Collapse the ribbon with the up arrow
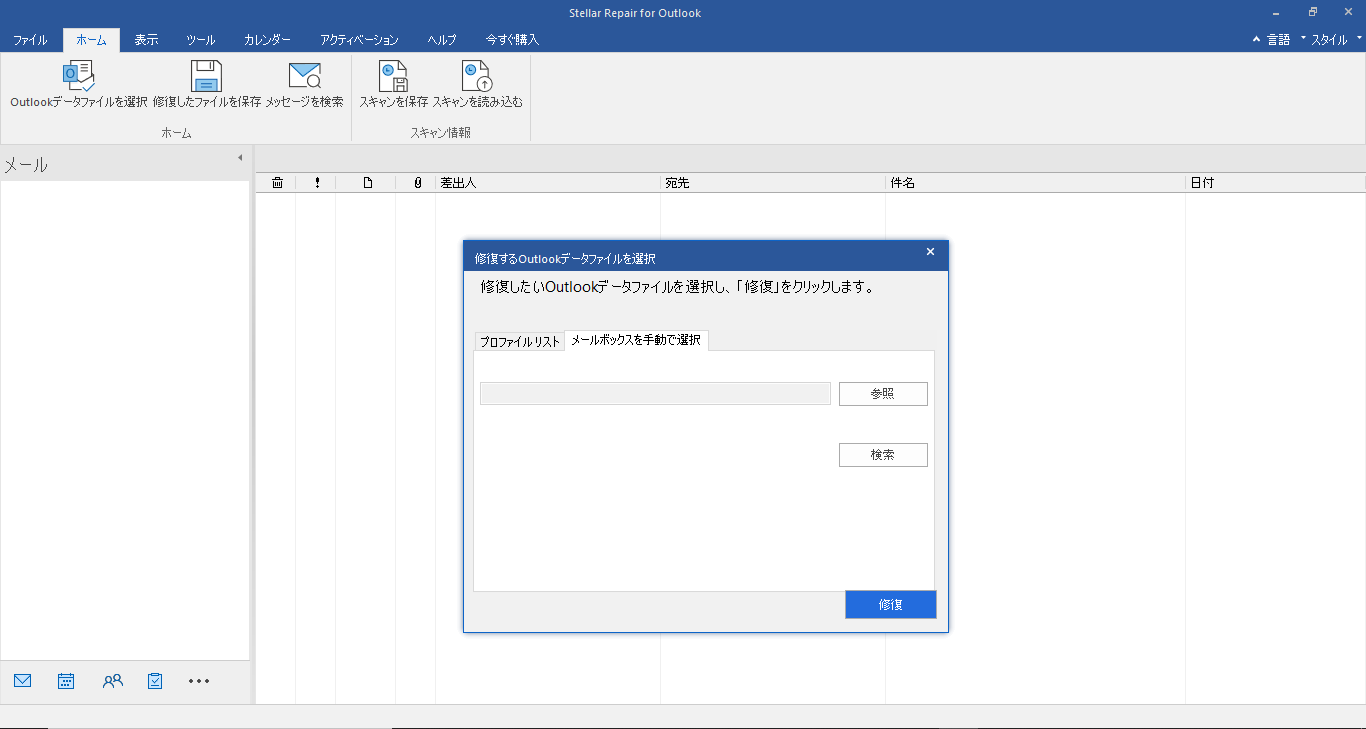 [x=1257, y=40]
